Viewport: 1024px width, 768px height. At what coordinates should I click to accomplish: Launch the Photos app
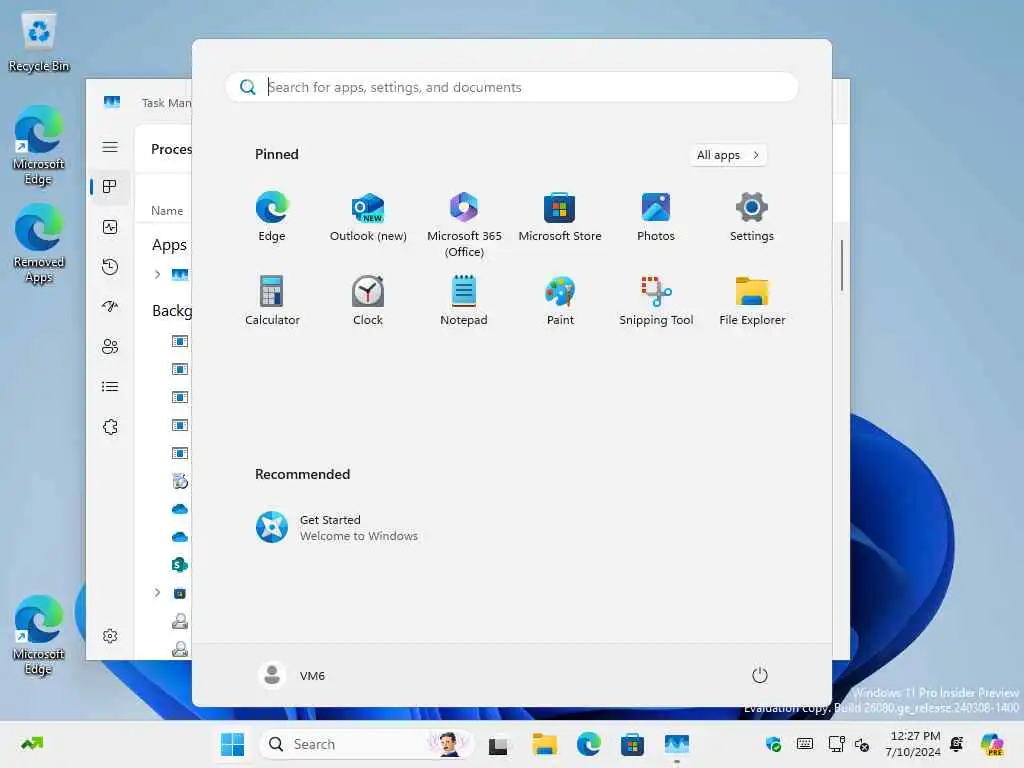coord(656,217)
